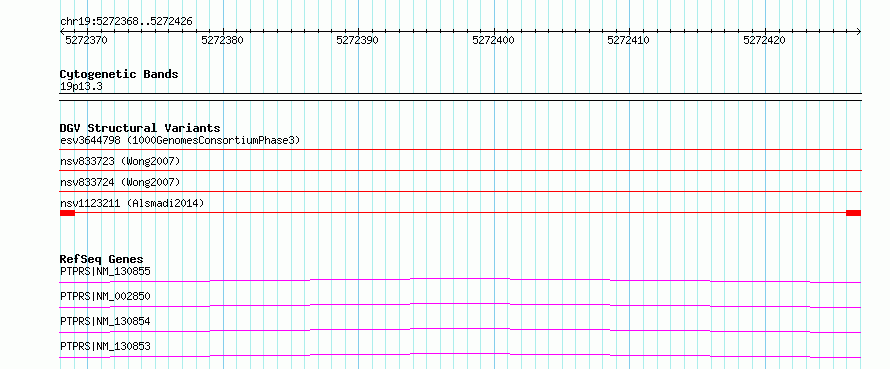Click the PTPRS|NM_130853 transcript label
The width and height of the screenshot is (890, 369).
coord(105,346)
